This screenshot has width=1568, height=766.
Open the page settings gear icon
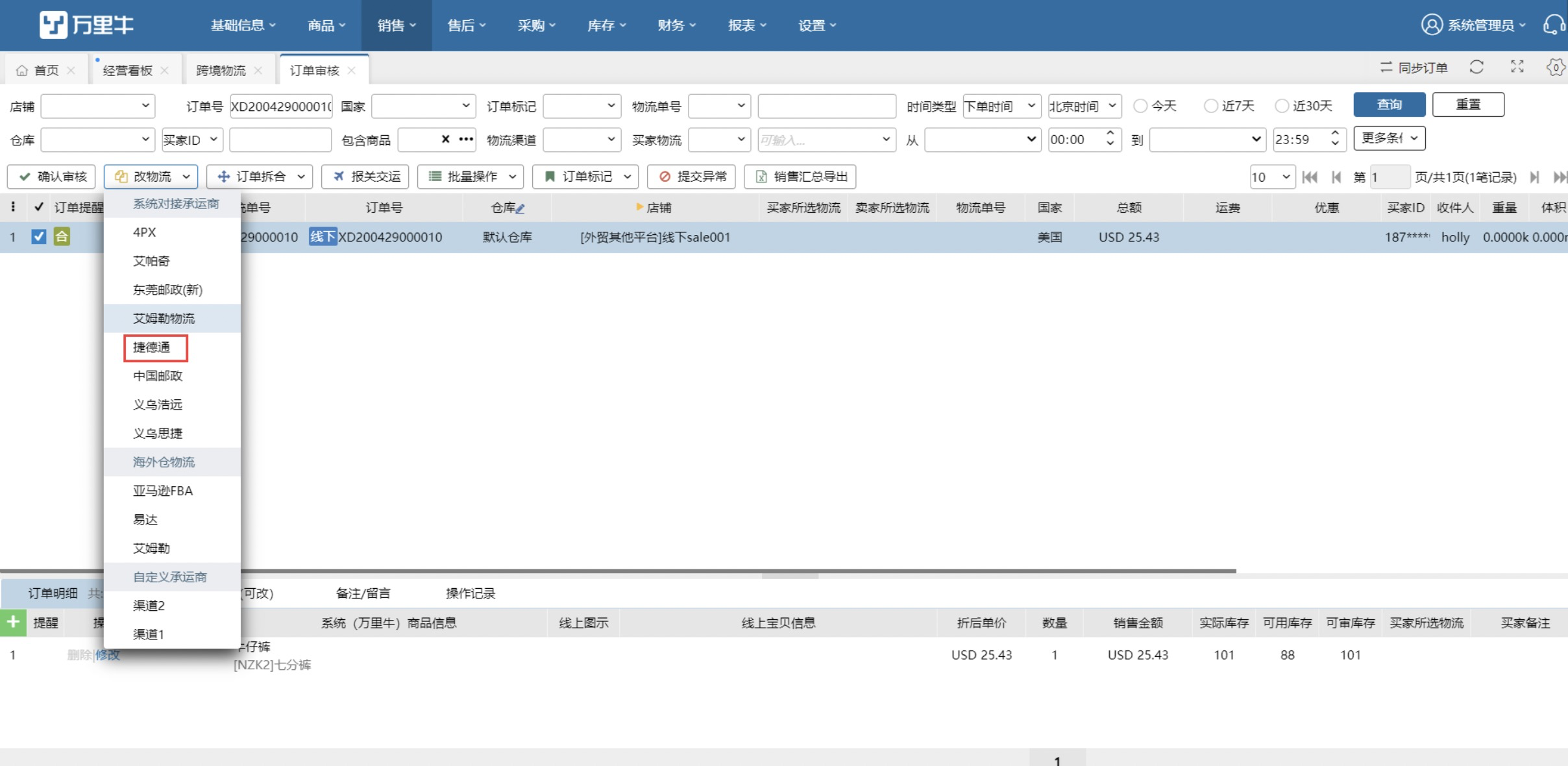click(1556, 67)
